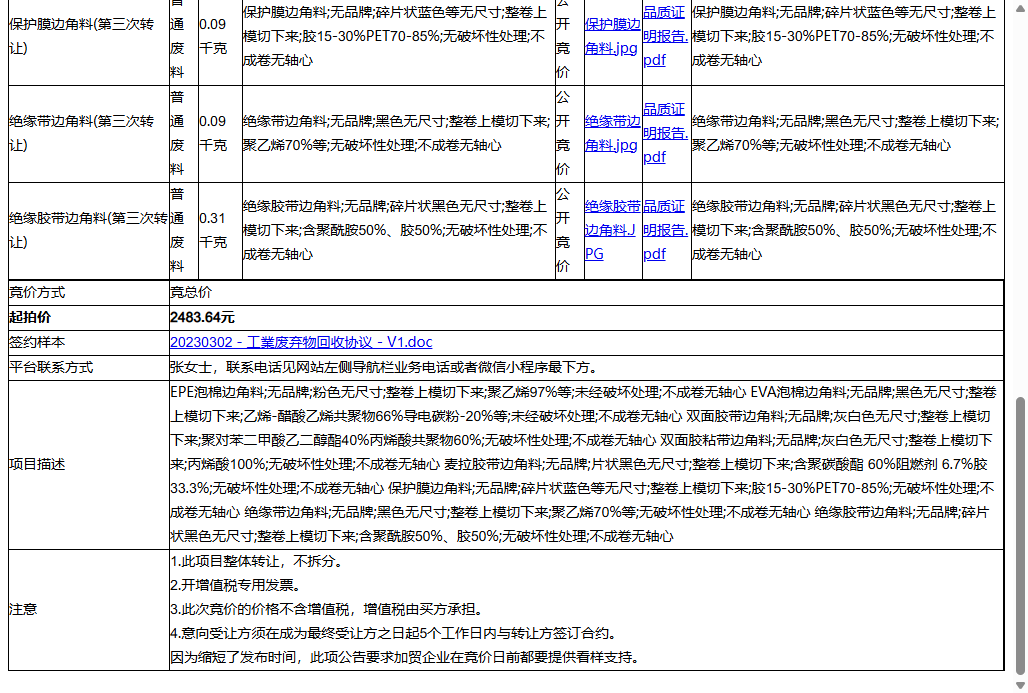Click the 平台联系方式 label cell
This screenshot has width=1028, height=693.
pyautogui.click(x=89, y=367)
